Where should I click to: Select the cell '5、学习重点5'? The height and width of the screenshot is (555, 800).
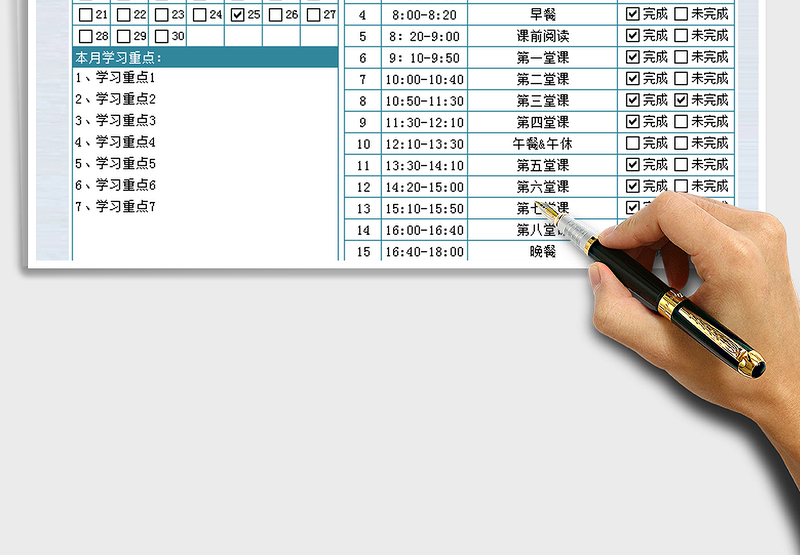[205, 164]
